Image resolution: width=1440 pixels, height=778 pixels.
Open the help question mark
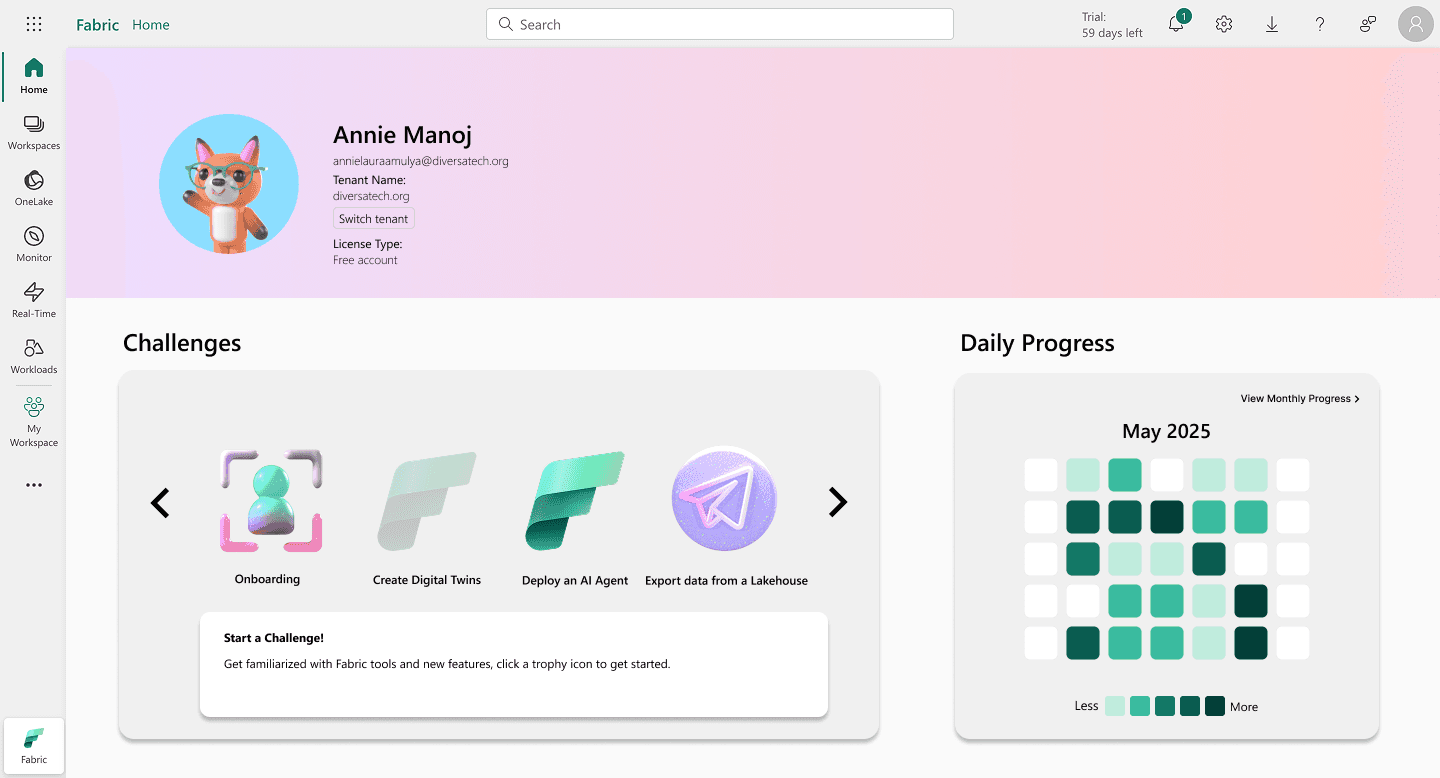(x=1320, y=24)
